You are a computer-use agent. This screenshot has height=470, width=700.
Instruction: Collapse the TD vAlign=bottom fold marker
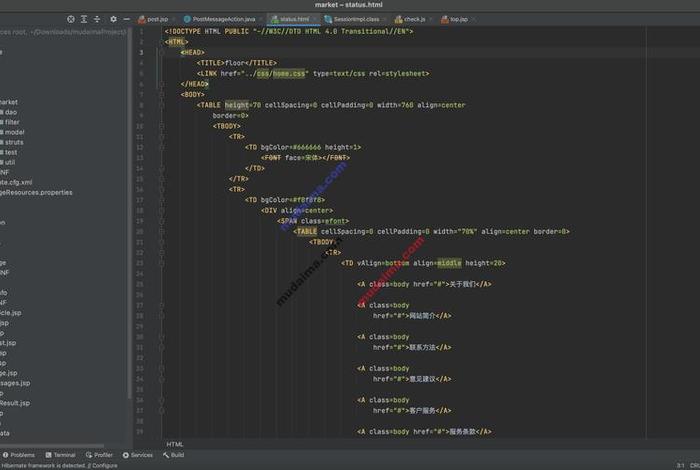click(x=162, y=263)
